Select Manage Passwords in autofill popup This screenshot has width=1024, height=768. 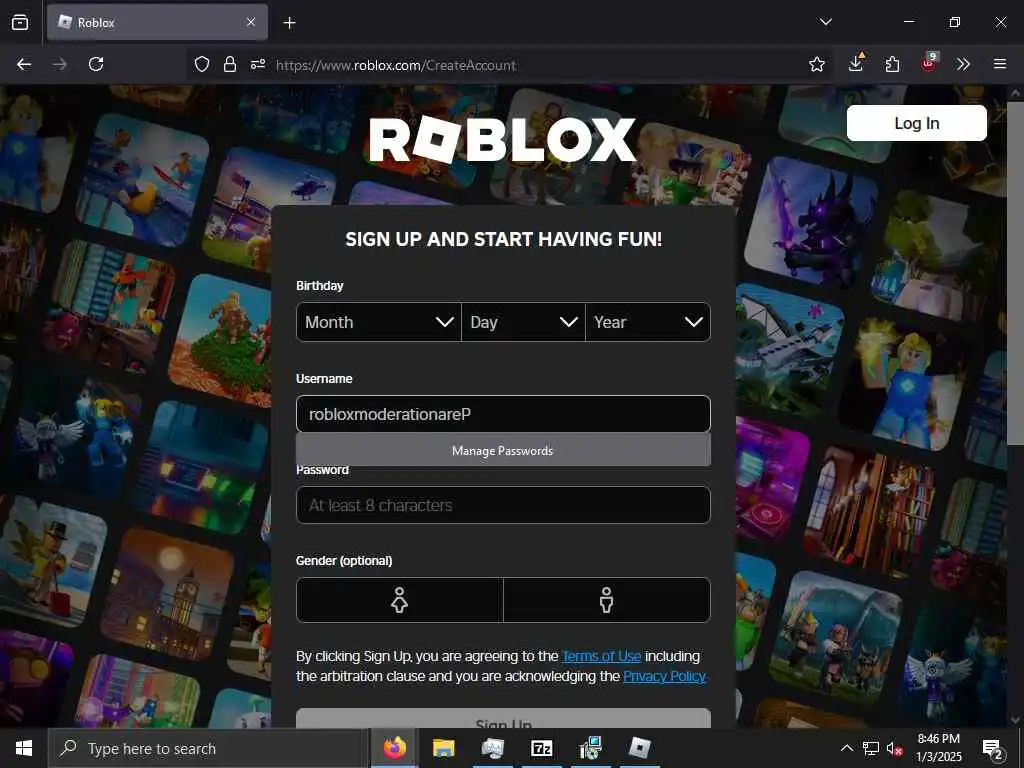503,451
